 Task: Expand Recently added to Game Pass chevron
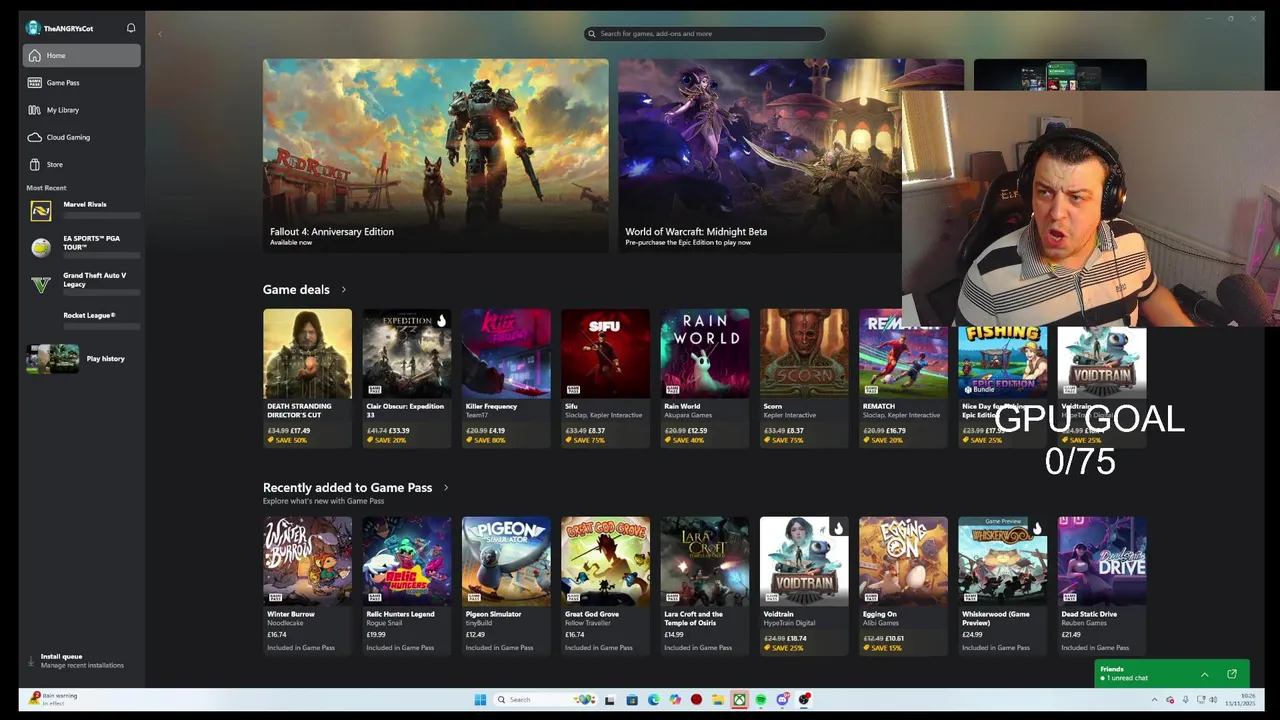[446, 488]
